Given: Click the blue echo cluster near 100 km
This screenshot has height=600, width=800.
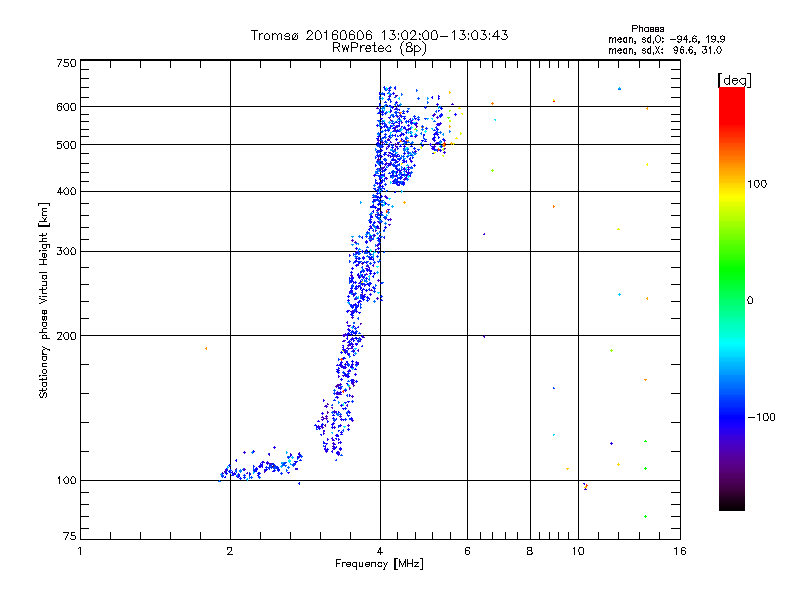Looking at the screenshot, I should (x=261, y=464).
